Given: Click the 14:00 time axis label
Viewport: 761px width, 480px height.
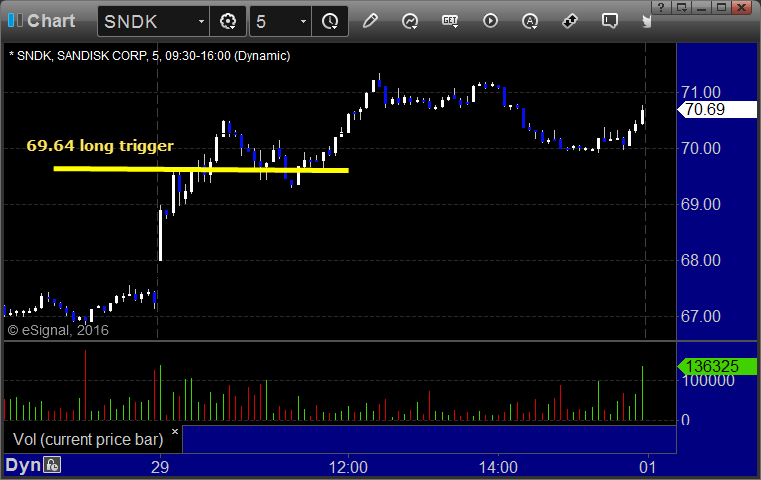Looking at the screenshot, I should point(498,467).
